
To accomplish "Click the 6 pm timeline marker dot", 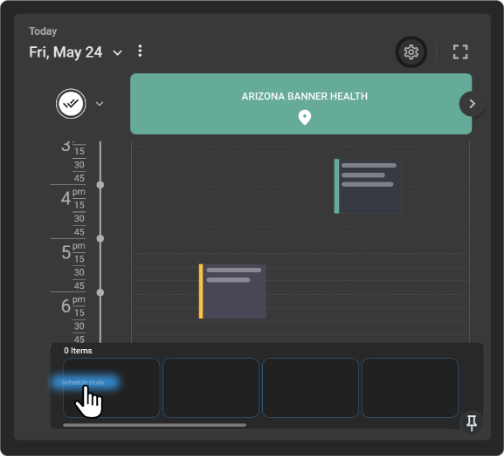I will tap(100, 293).
